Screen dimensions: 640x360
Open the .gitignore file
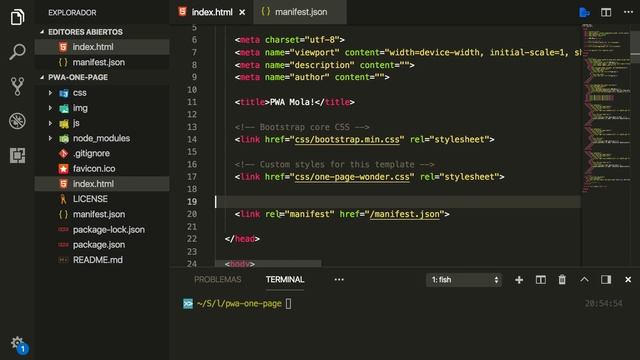tap(102, 153)
